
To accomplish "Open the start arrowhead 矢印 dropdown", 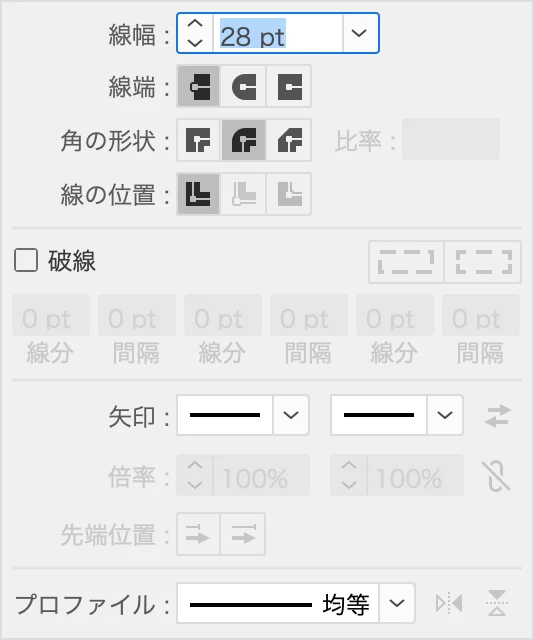I will tap(291, 415).
